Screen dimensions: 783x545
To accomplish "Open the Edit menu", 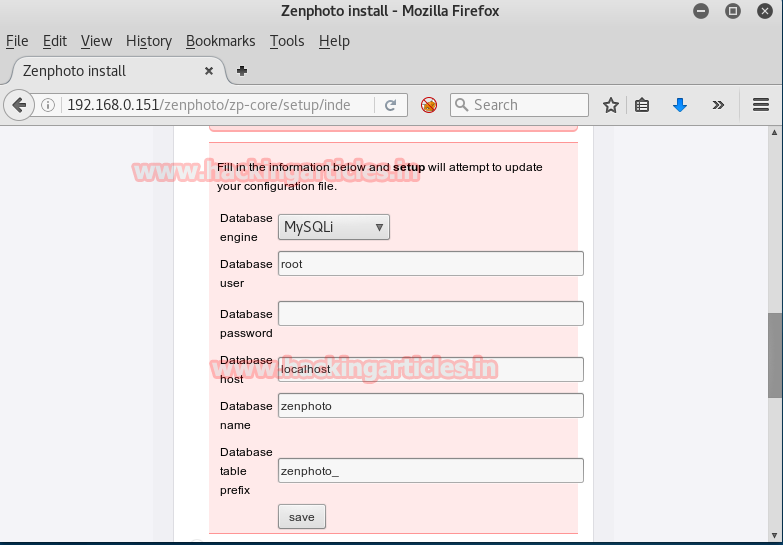I will point(54,41).
